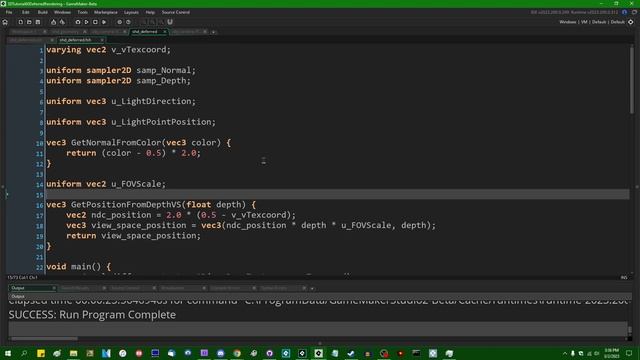The width and height of the screenshot is (640, 360).
Task: Open Game Options gear icon in toolbar
Action: (120, 22)
